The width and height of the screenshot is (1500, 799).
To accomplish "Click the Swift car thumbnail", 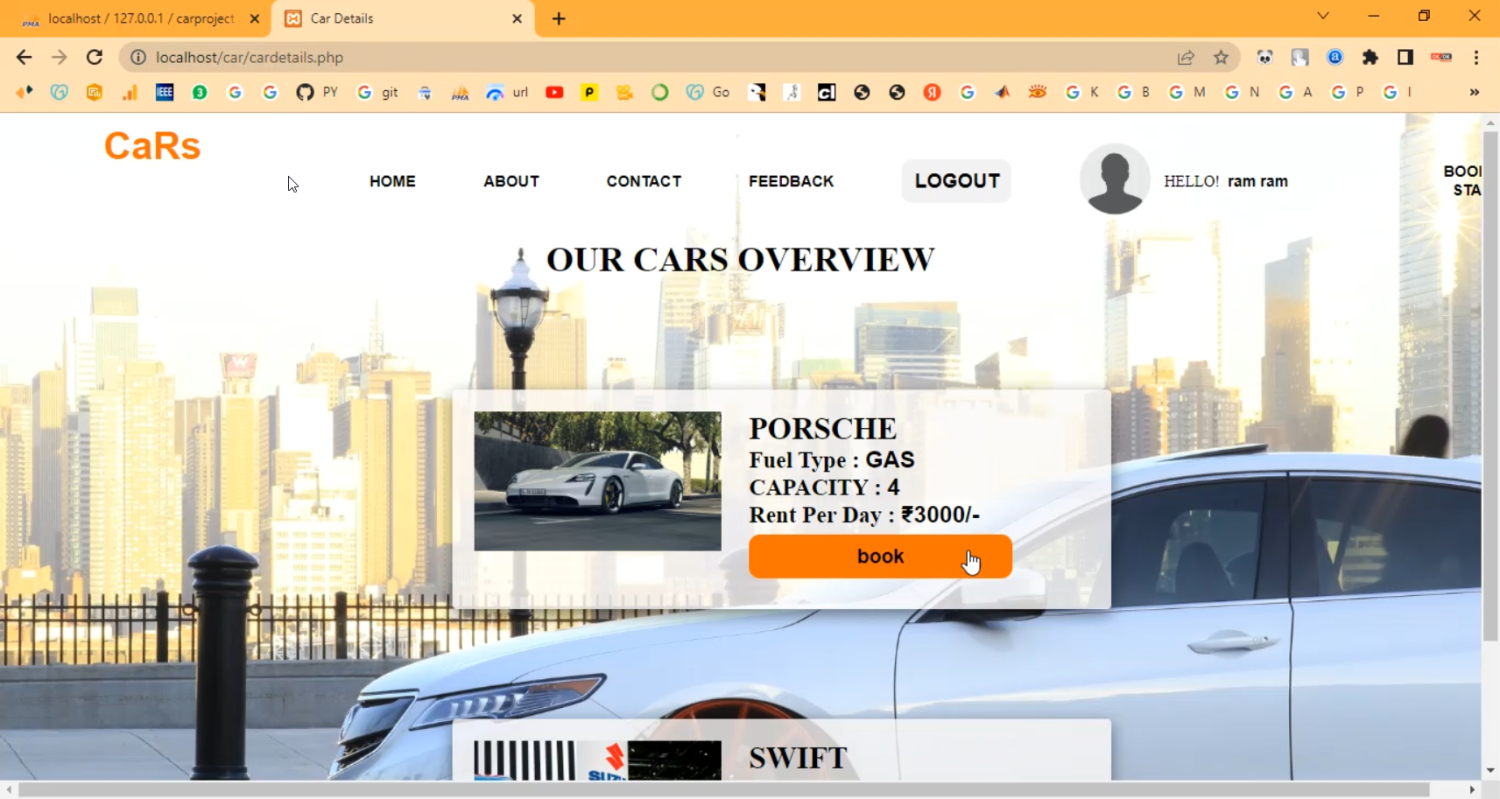I will (597, 760).
